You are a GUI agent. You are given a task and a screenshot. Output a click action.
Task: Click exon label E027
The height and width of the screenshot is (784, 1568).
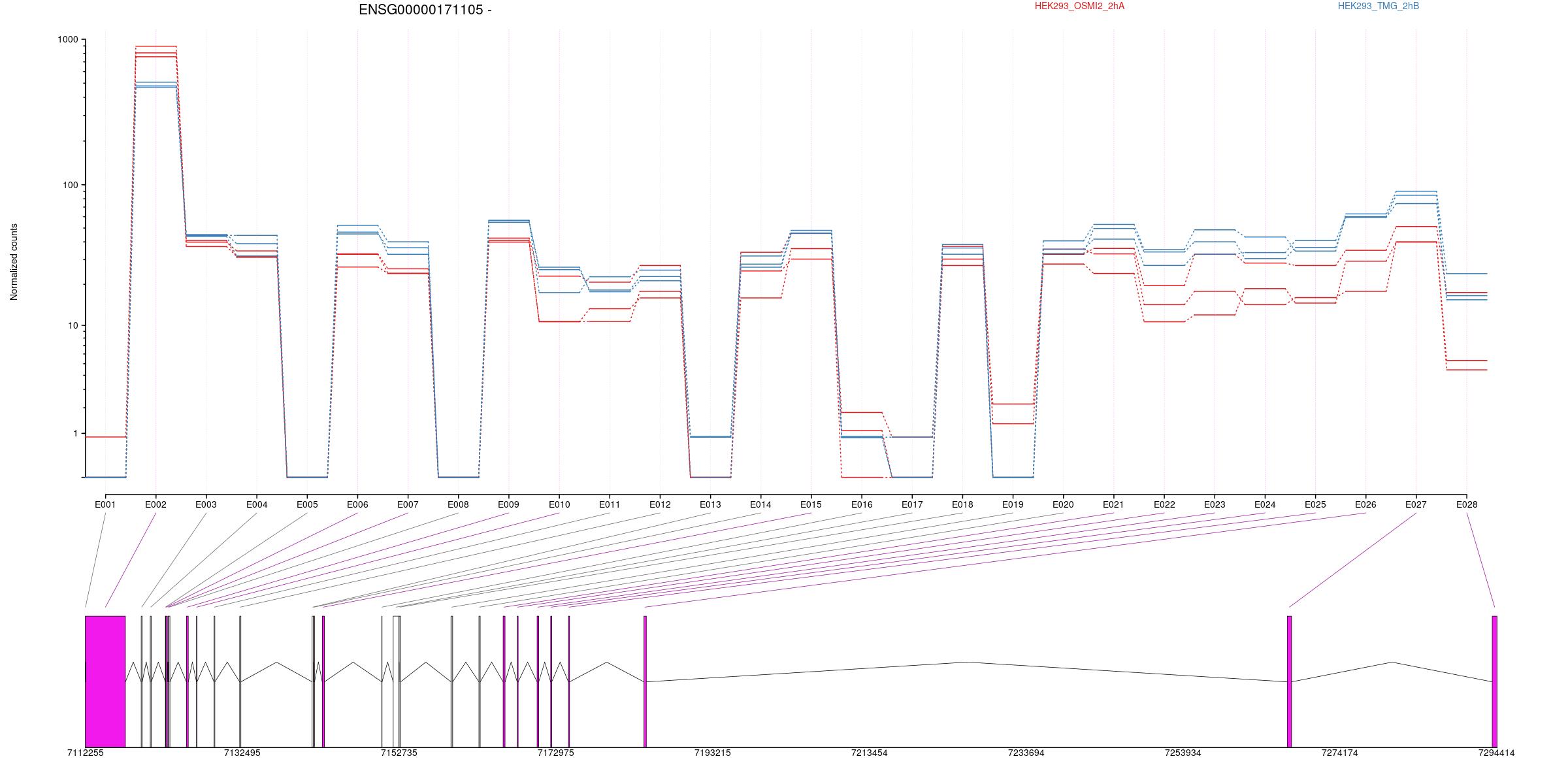(x=1416, y=504)
